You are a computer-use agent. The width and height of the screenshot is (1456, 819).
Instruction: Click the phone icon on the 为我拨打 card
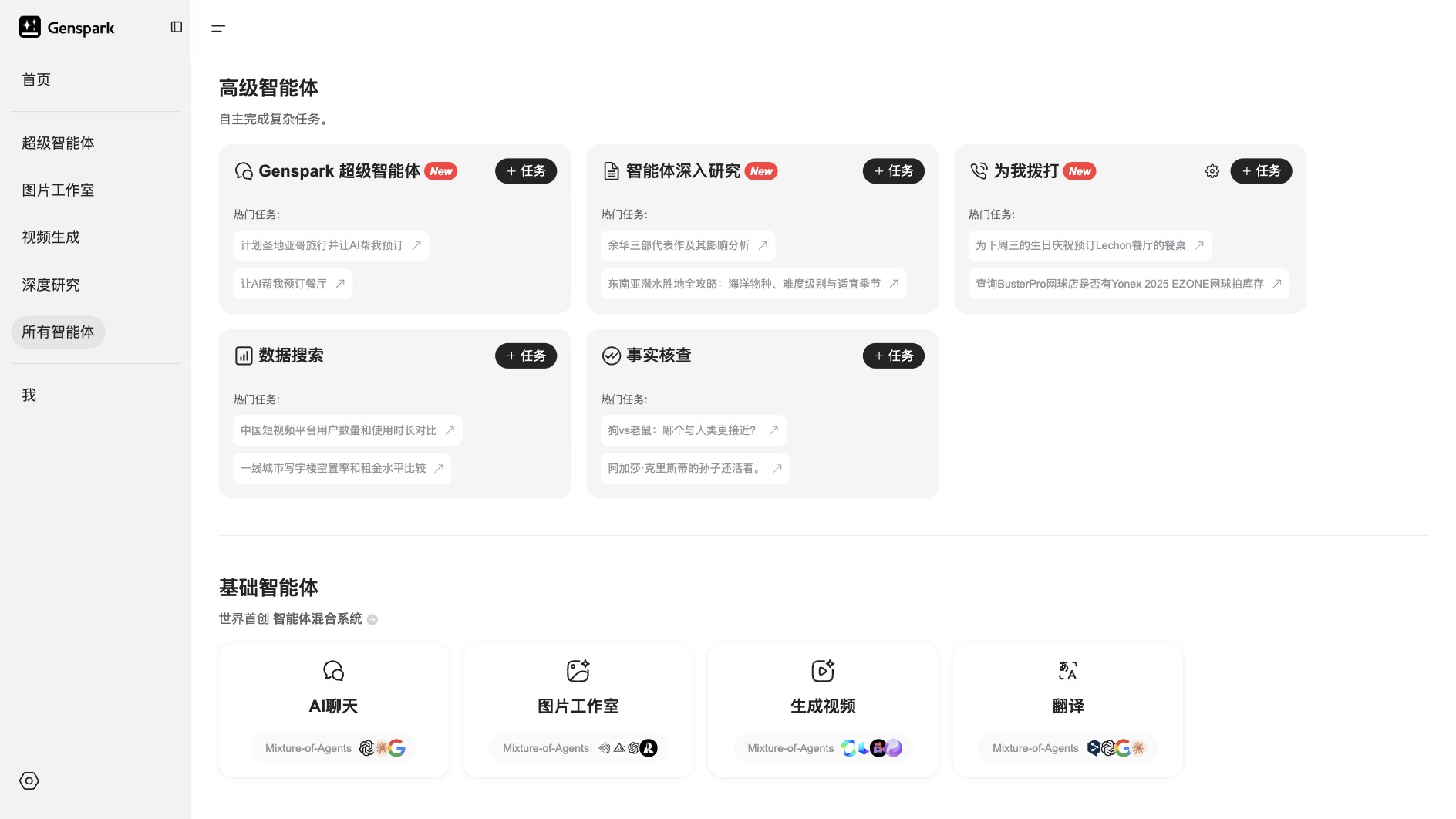(980, 170)
